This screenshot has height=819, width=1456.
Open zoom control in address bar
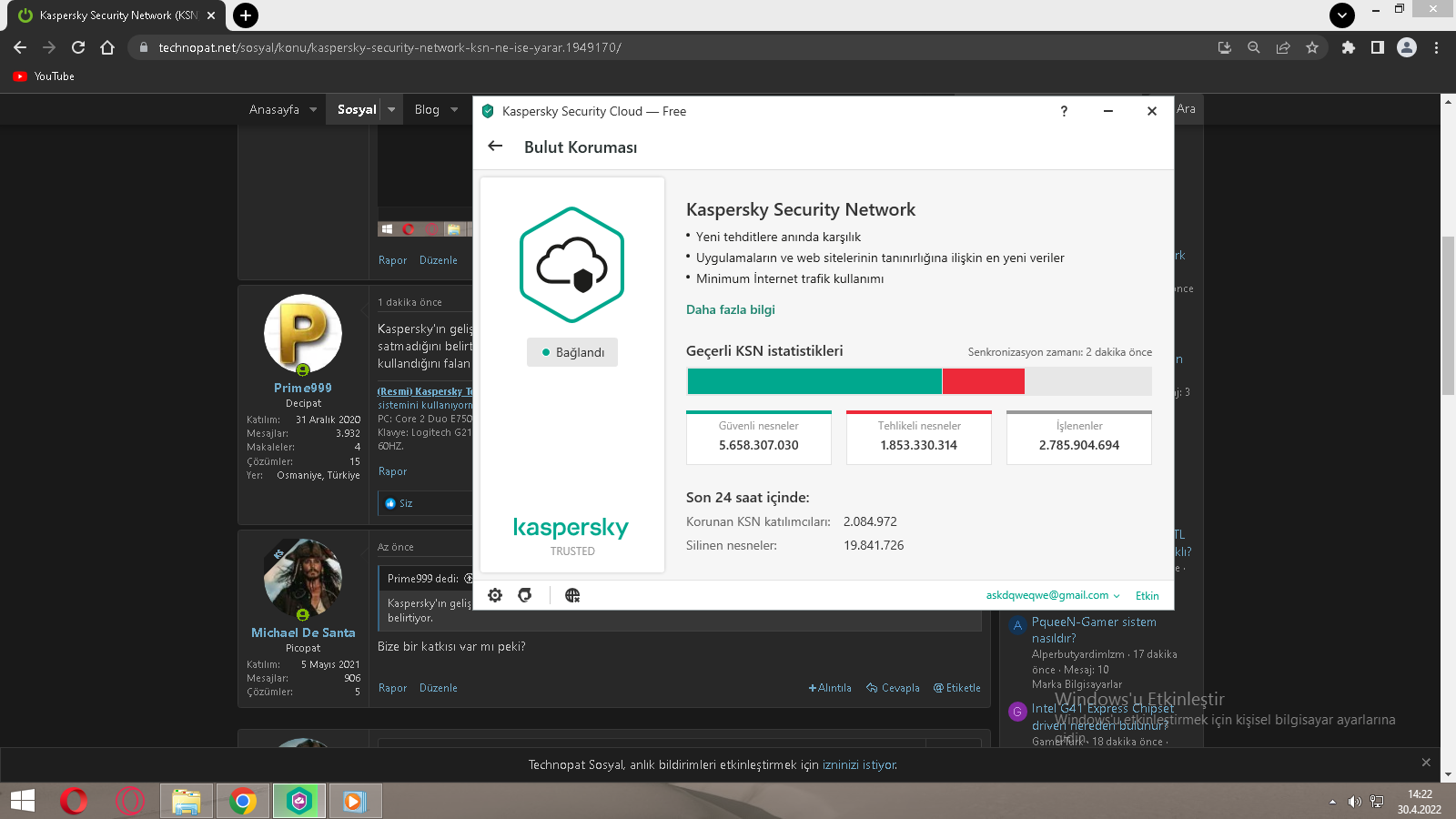coord(1254,47)
